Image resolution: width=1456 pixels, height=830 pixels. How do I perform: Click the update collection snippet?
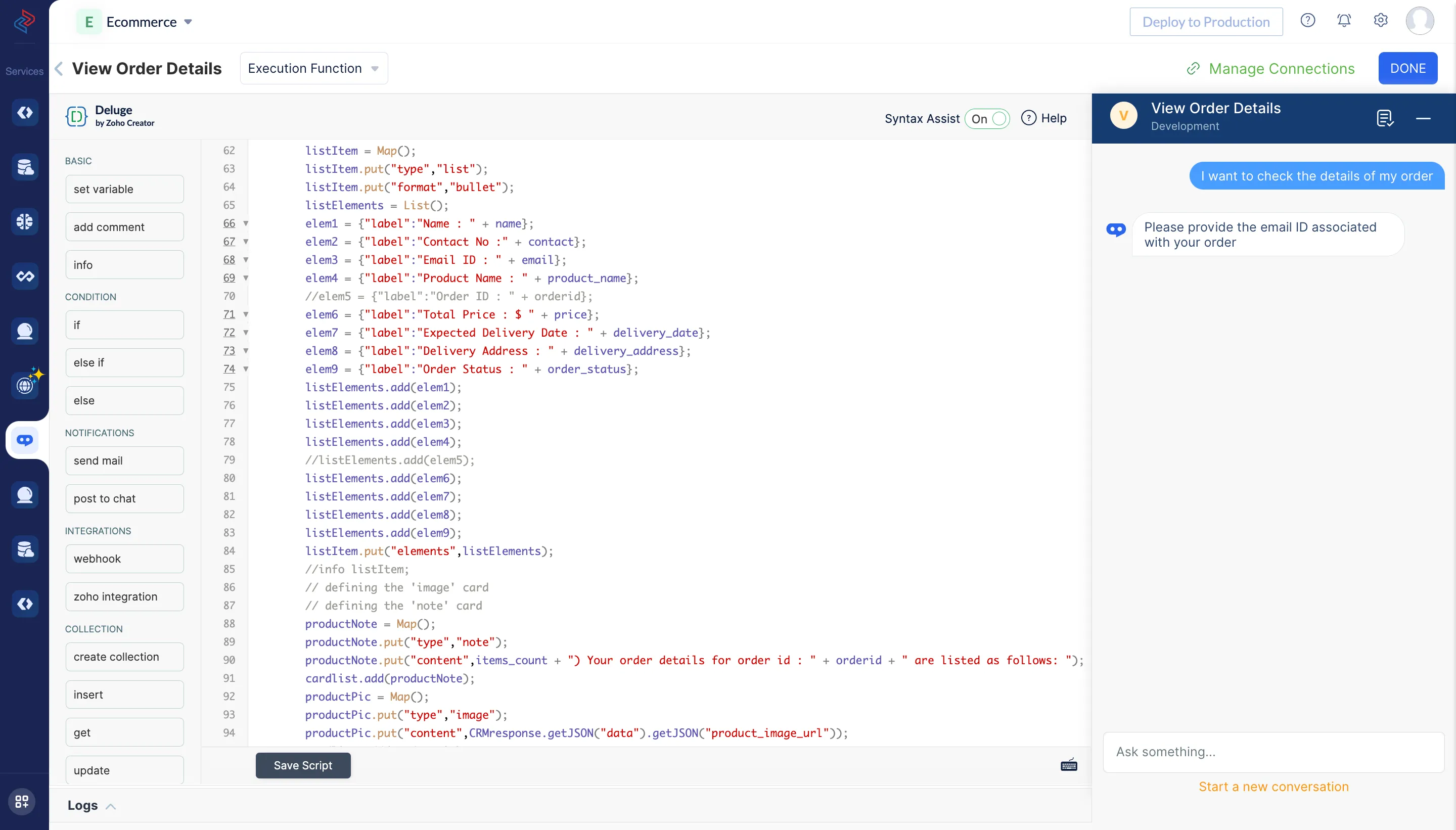click(x=124, y=770)
